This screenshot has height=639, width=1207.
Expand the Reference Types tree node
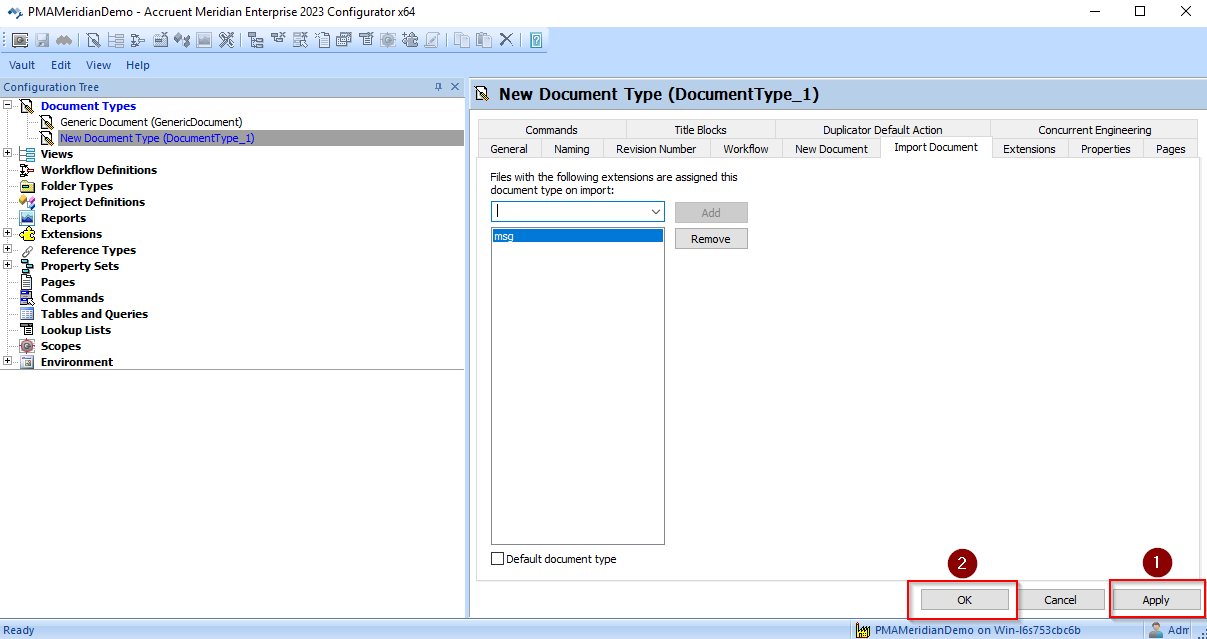click(8, 250)
